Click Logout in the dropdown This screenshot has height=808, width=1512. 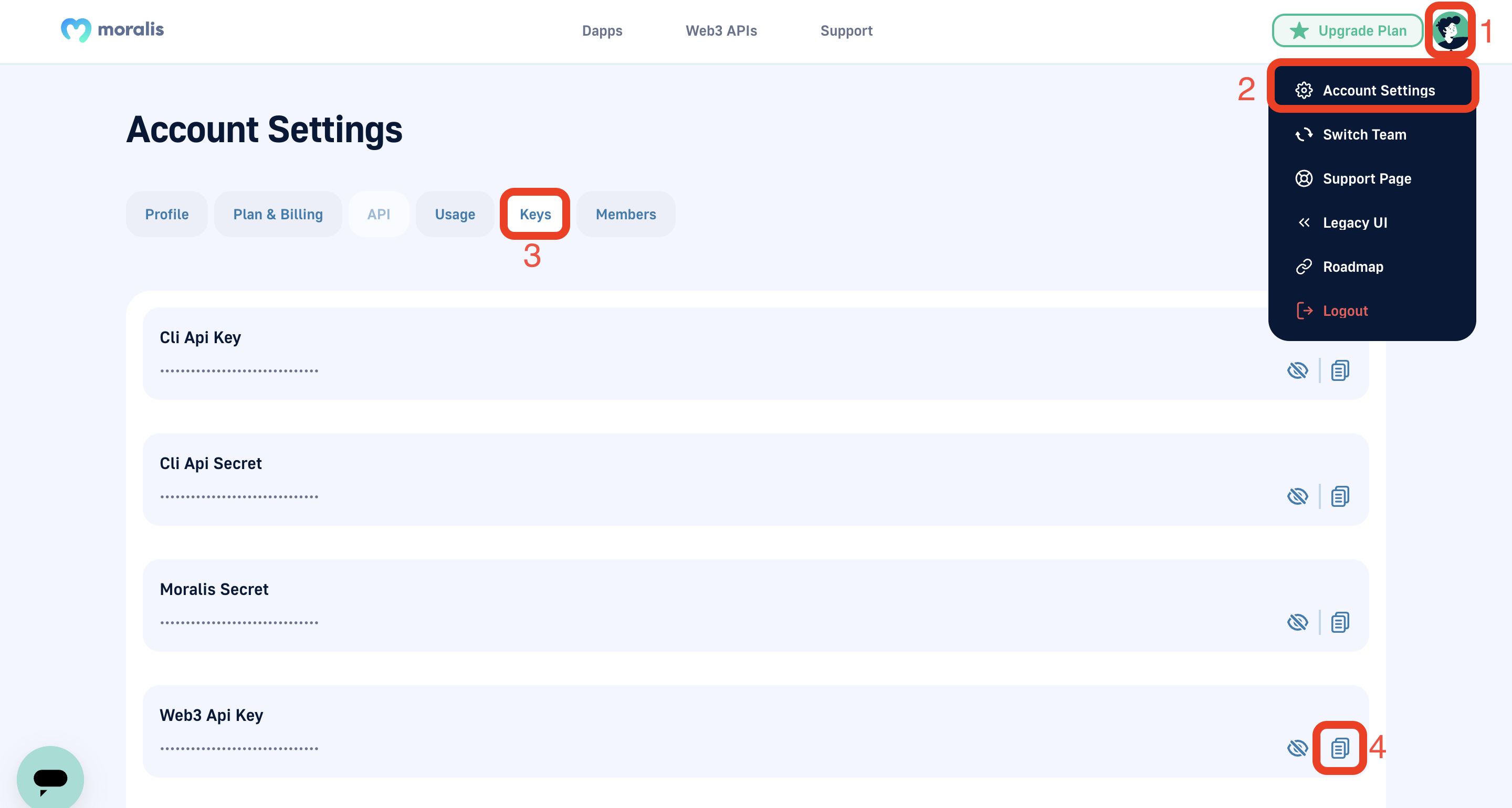[1345, 311]
